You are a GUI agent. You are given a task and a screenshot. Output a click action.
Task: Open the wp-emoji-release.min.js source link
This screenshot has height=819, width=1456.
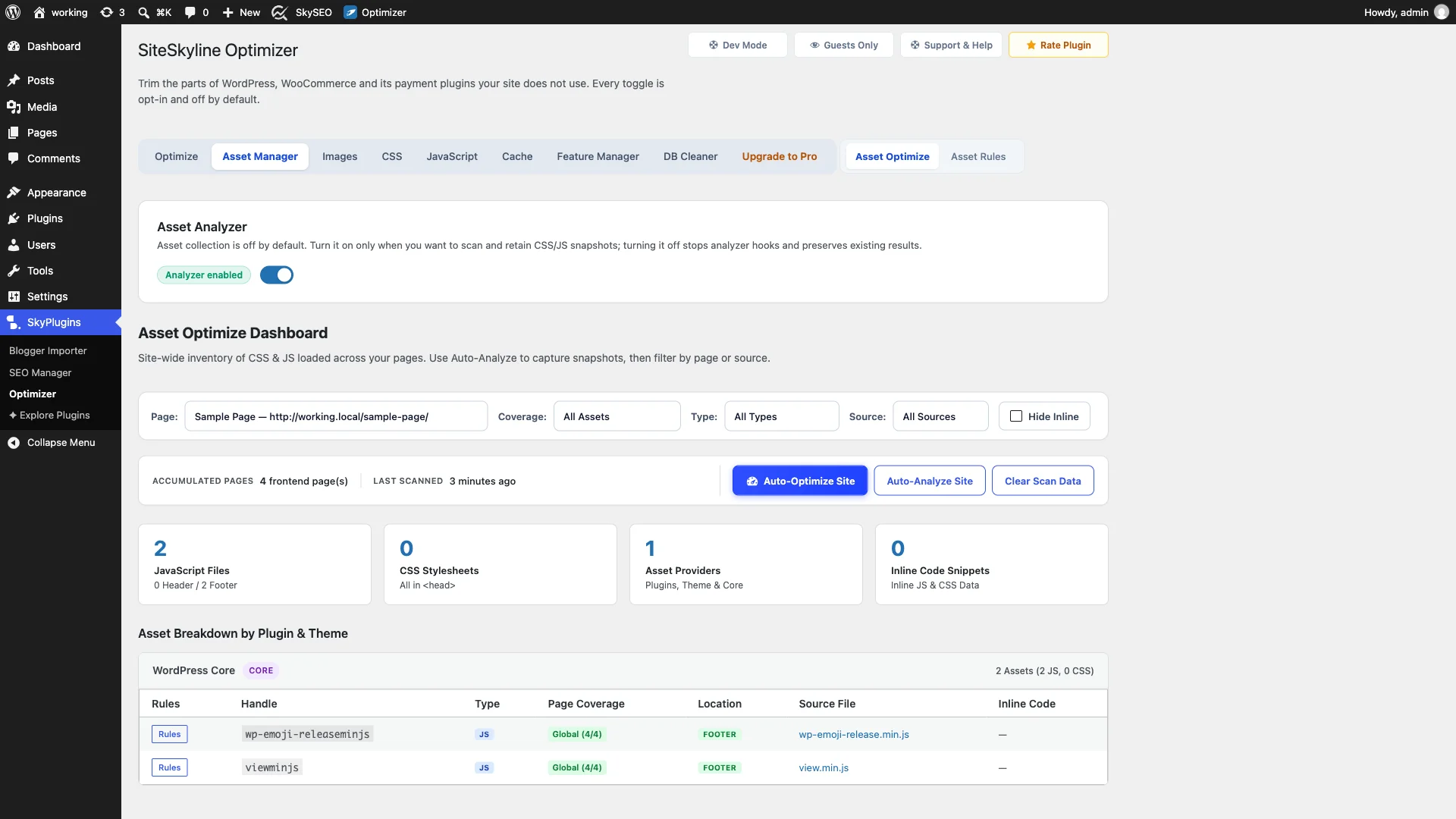(854, 734)
